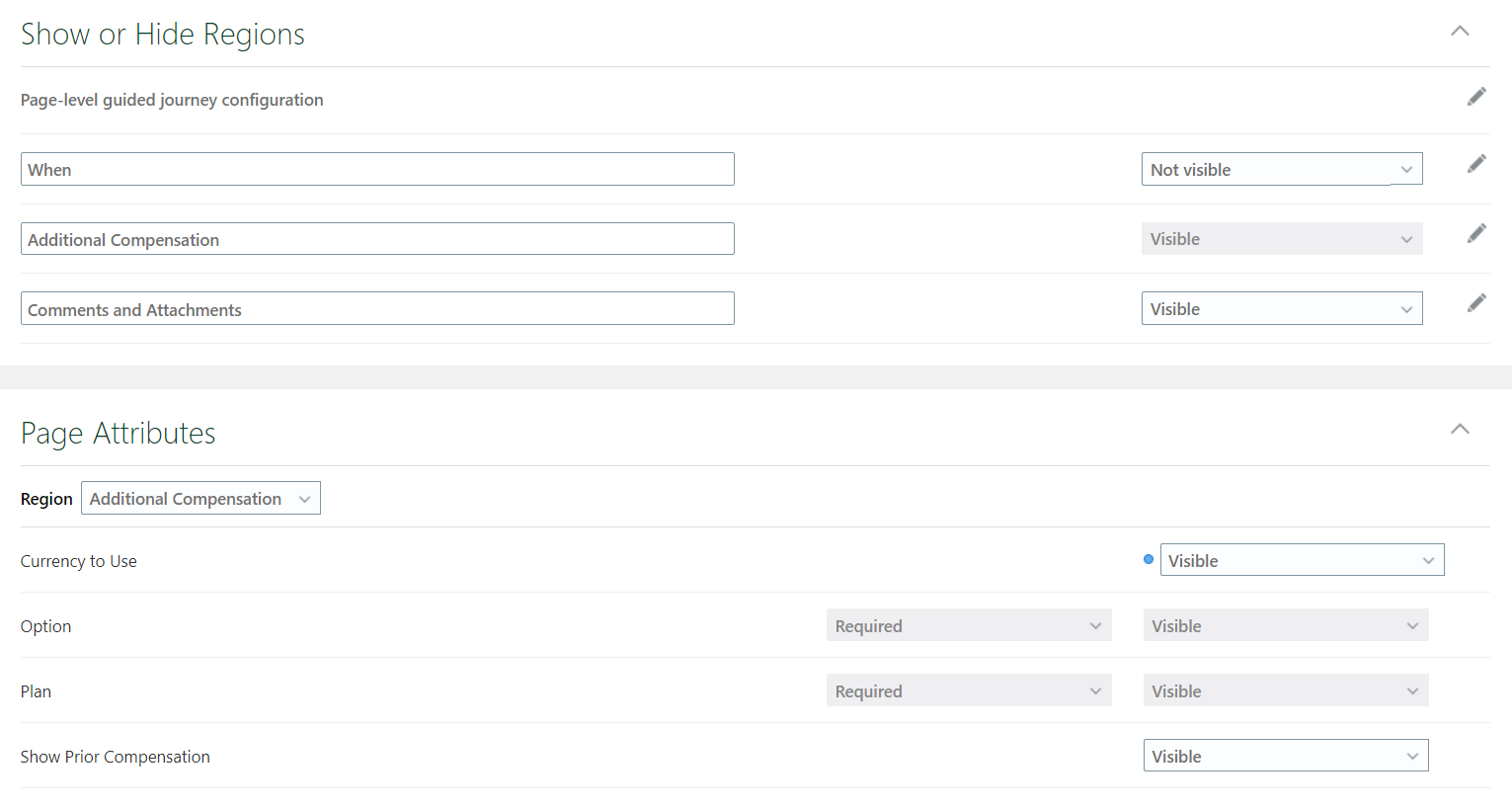
Task: Click the blue modified indicator near Currency to Use
Action: tap(1148, 559)
